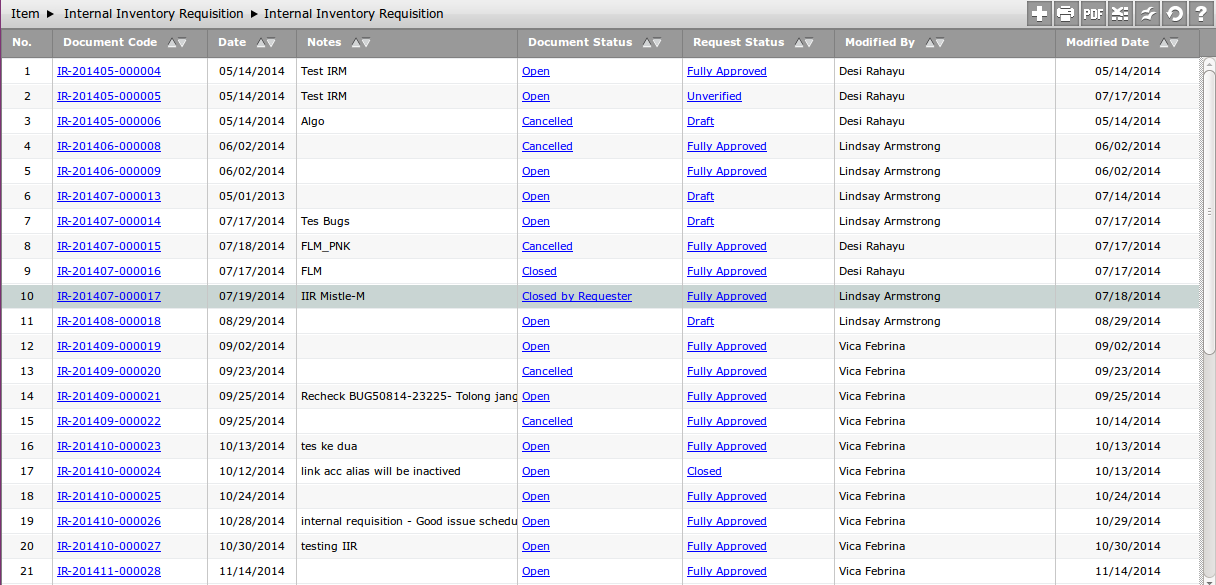The image size is (1216, 585).
Task: Open document IR-201405-000004
Action: pyautogui.click(x=109, y=71)
